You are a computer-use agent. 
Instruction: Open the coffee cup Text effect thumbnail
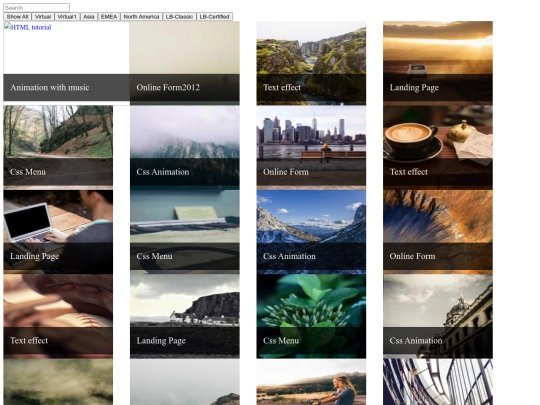[x=438, y=147]
